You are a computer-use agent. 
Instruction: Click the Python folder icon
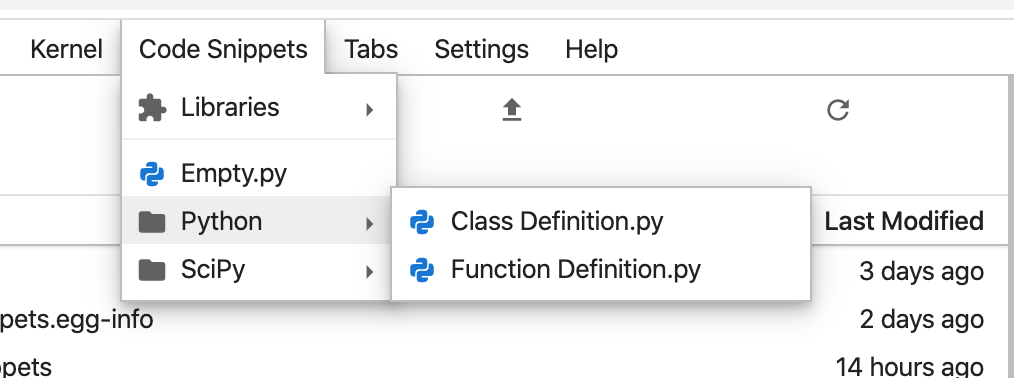(152, 222)
